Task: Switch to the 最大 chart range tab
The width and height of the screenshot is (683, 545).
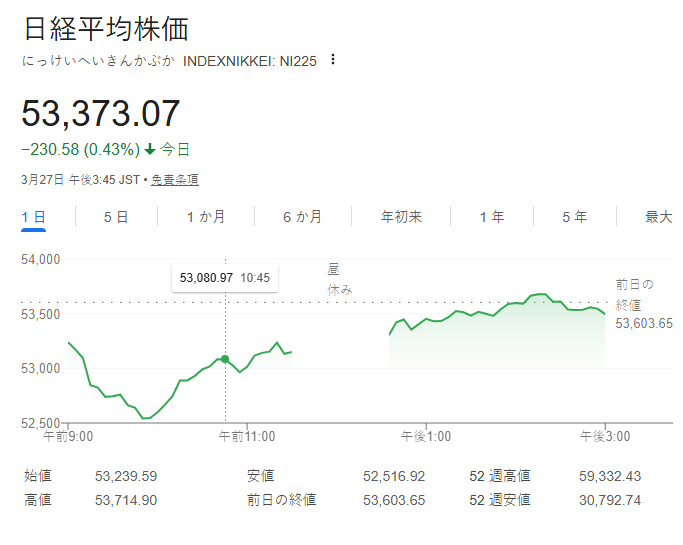Action: tap(659, 217)
